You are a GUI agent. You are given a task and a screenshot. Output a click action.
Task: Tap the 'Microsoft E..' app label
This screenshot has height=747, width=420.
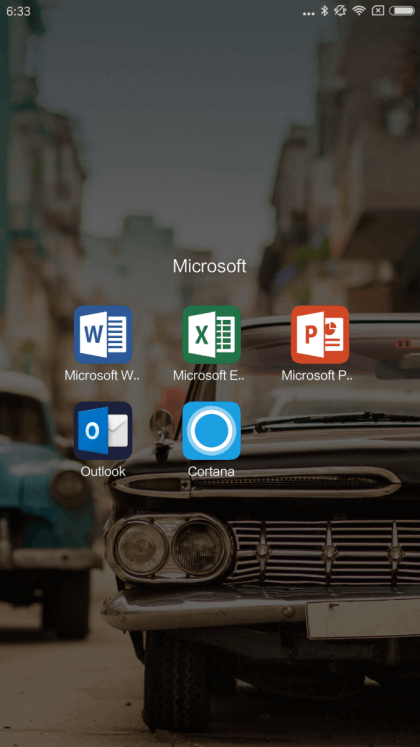(209, 375)
